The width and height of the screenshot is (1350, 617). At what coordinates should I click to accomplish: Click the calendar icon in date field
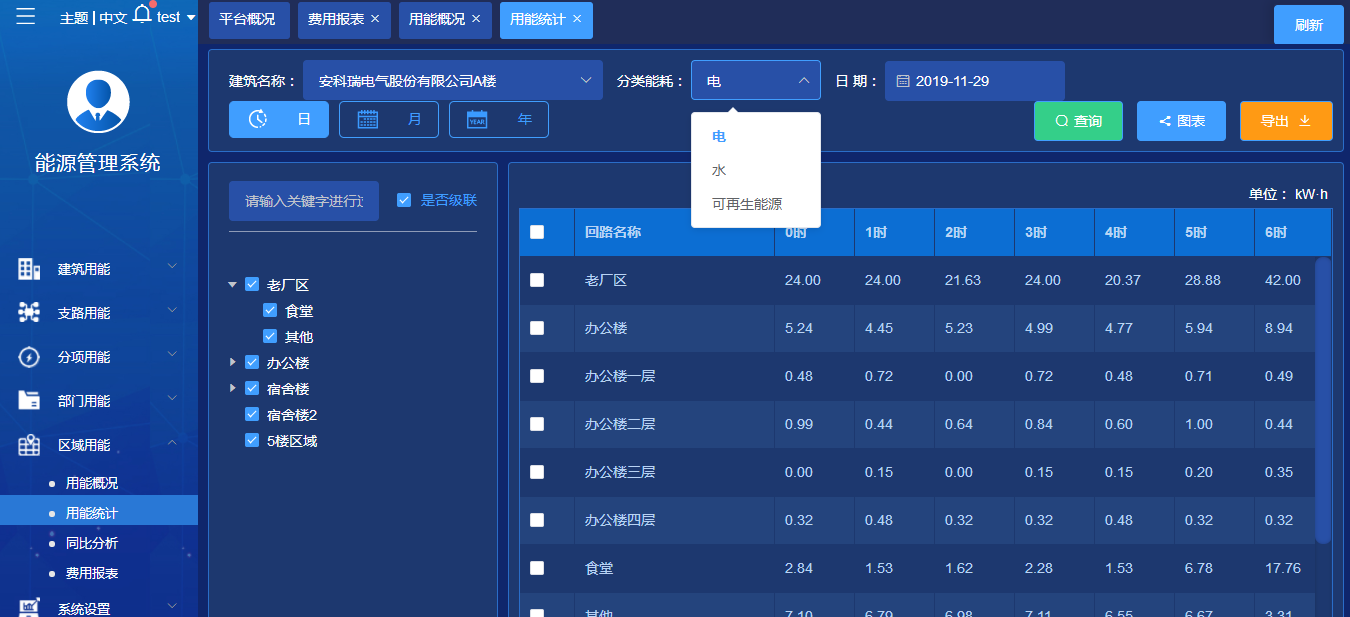click(x=902, y=81)
